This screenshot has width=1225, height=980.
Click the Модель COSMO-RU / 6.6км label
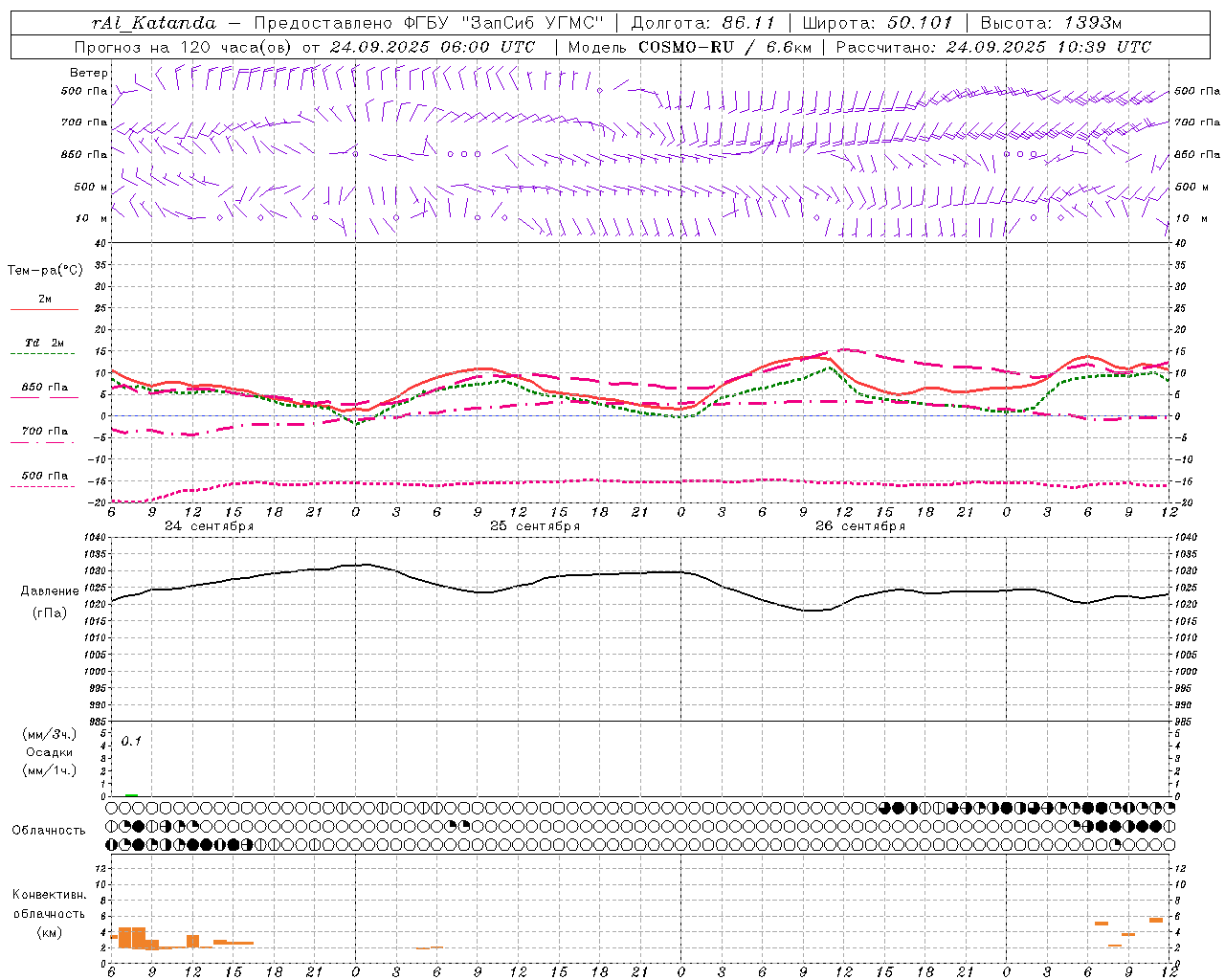click(x=690, y=47)
